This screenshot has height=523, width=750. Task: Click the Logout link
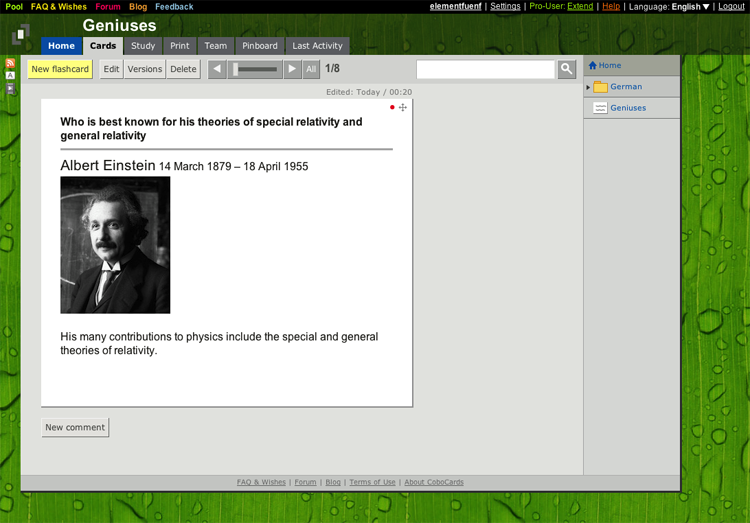click(731, 7)
